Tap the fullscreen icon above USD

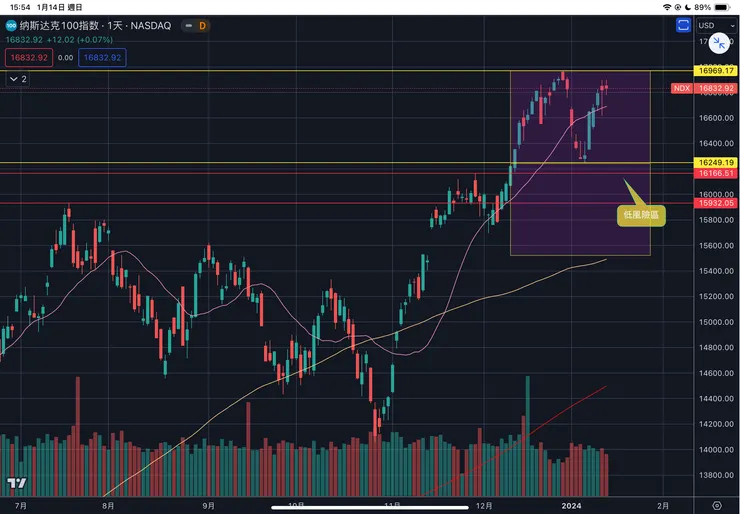coord(683,24)
